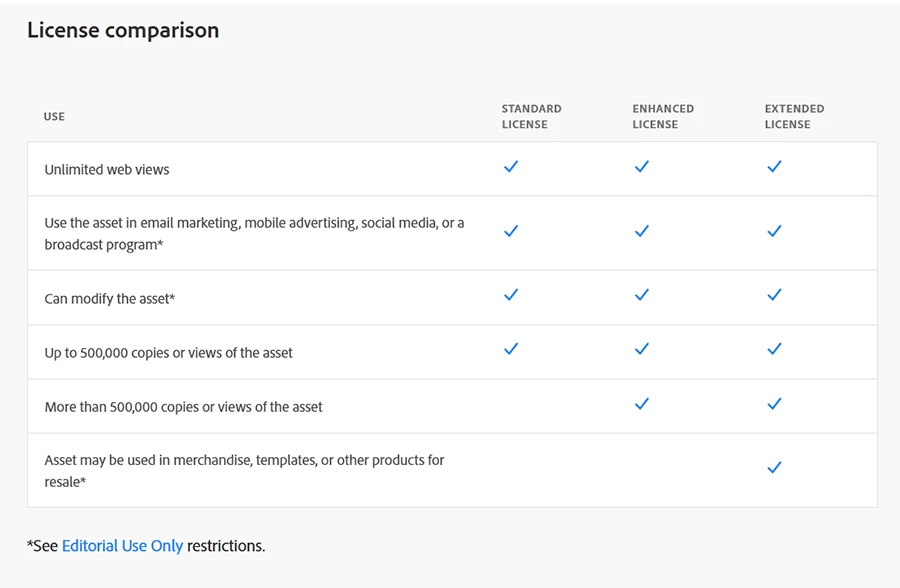Click Extended License checkmark for Unlimited web views
This screenshot has height=588, width=900.
774,167
